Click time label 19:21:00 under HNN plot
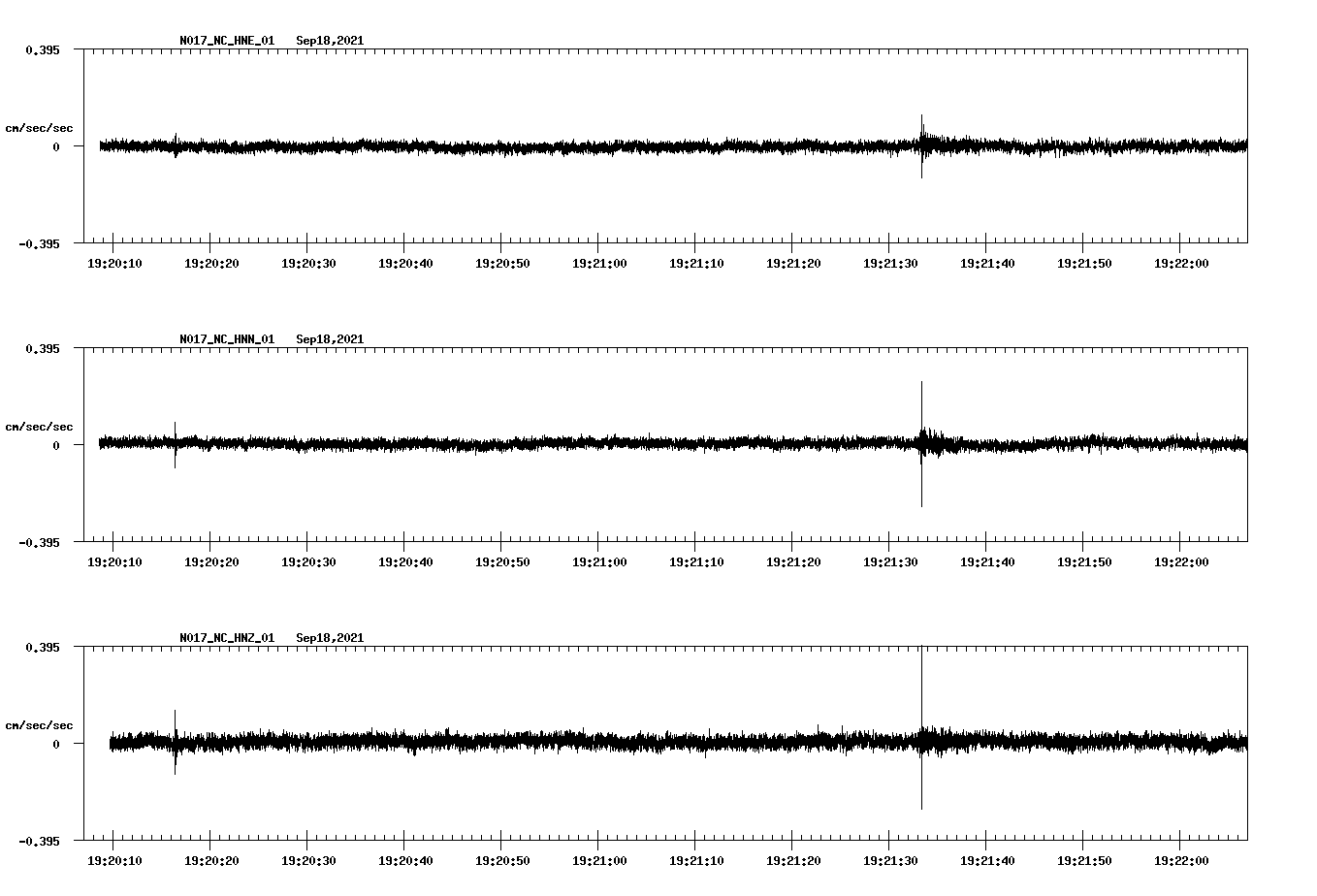Image resolution: width=1317 pixels, height=896 pixels. click(599, 562)
